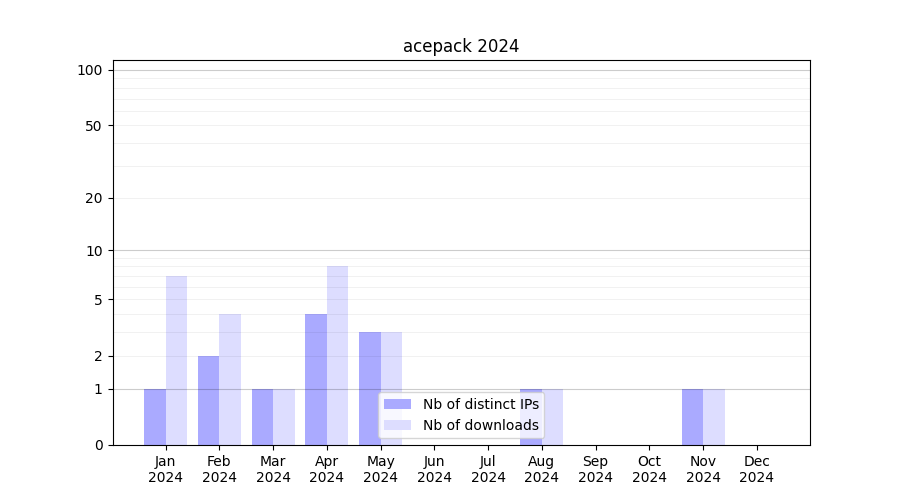Click the 100 y-axis tick label
The height and width of the screenshot is (500, 900).
(x=90, y=70)
